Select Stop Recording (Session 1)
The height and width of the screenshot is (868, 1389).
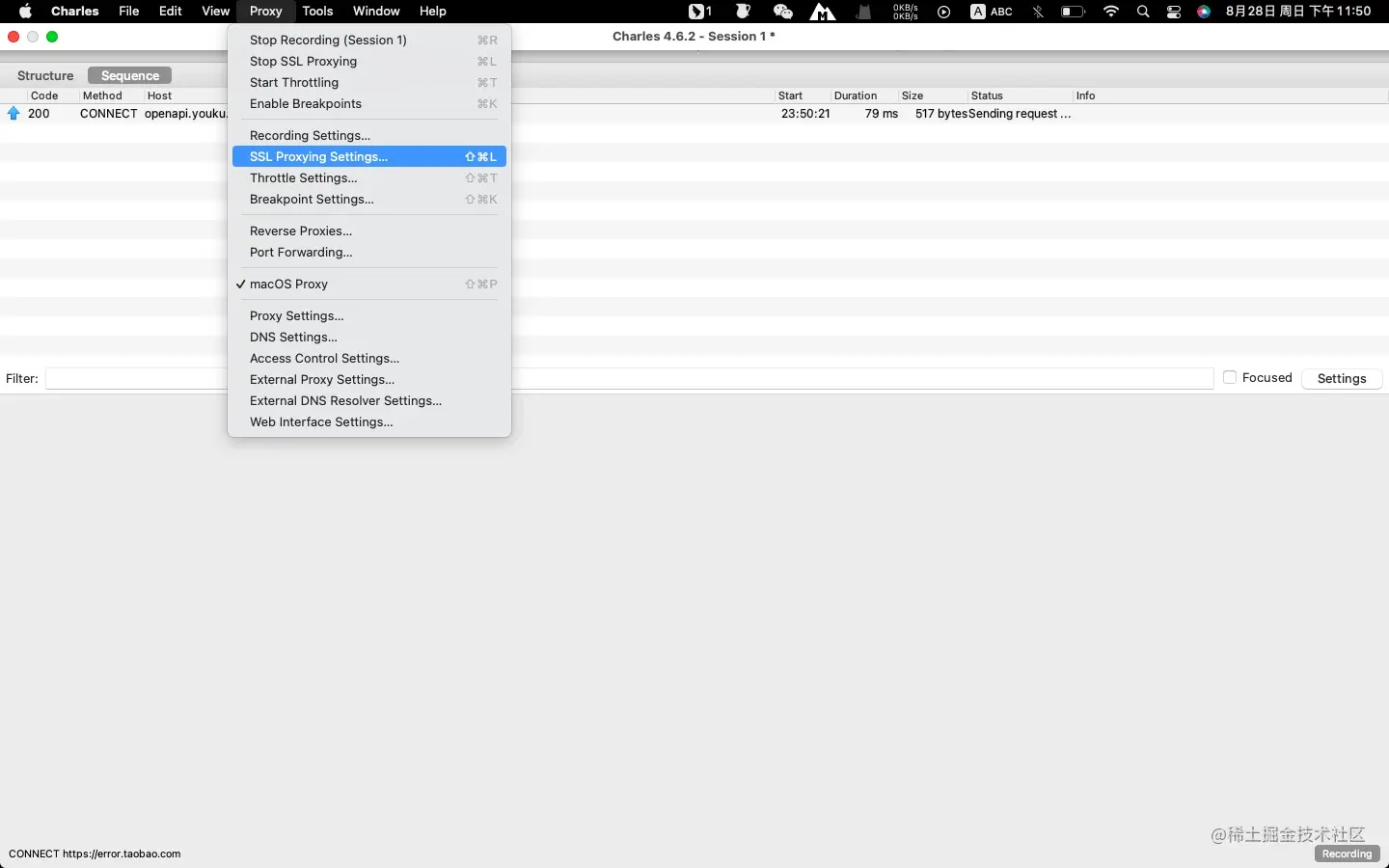(x=369, y=41)
